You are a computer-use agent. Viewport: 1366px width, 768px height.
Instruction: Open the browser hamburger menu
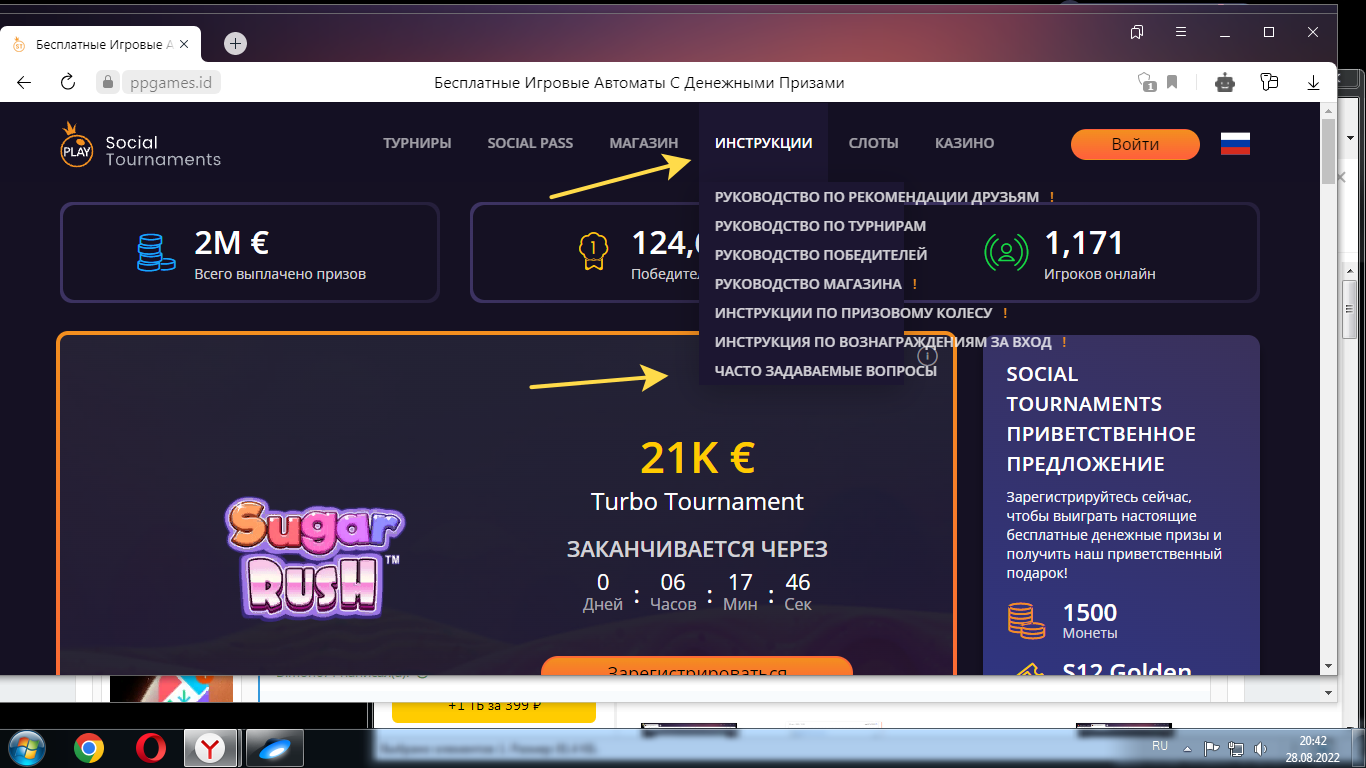1181,32
